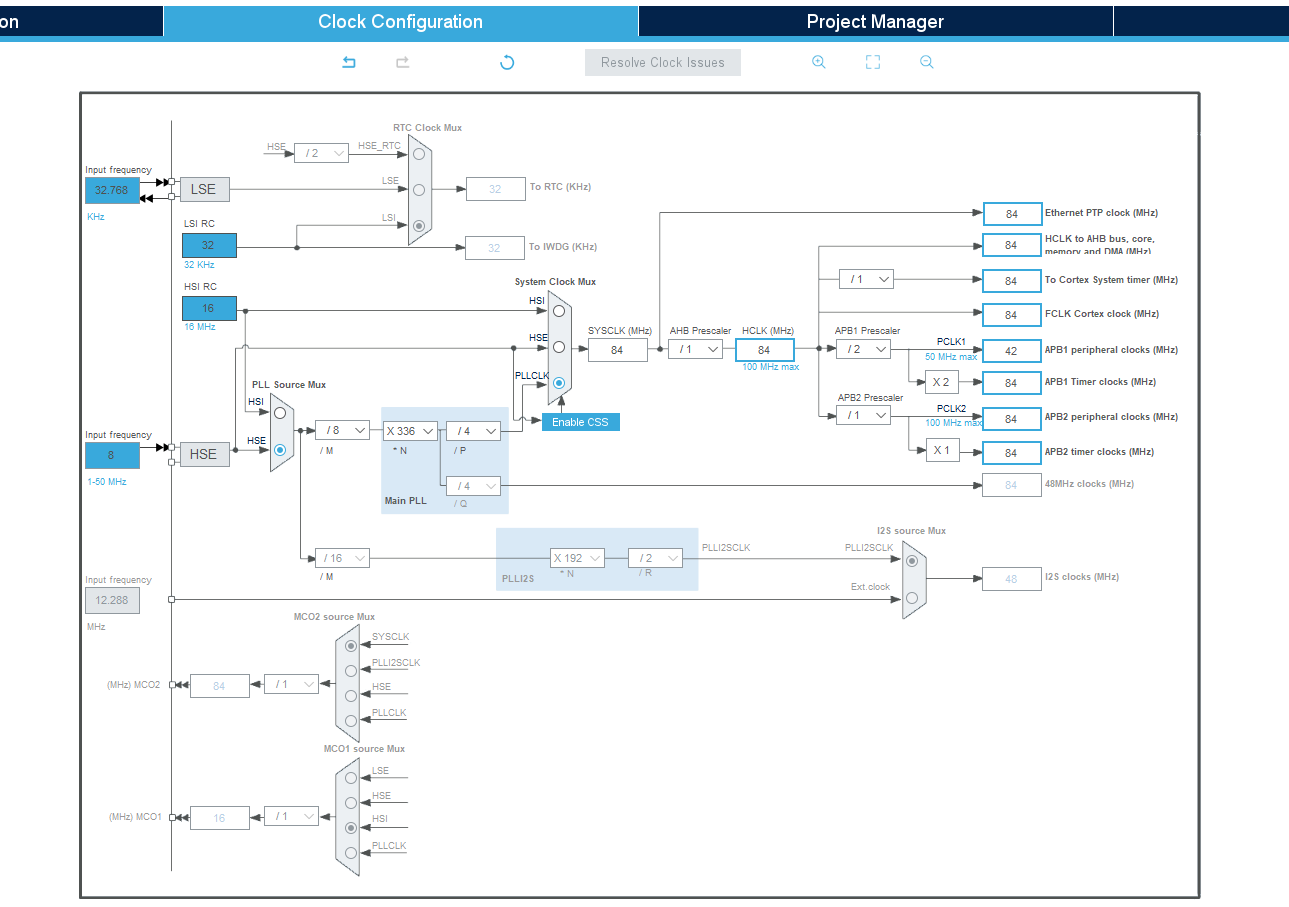
Task: Select HSI in PLL Source Mux
Action: 280,413
